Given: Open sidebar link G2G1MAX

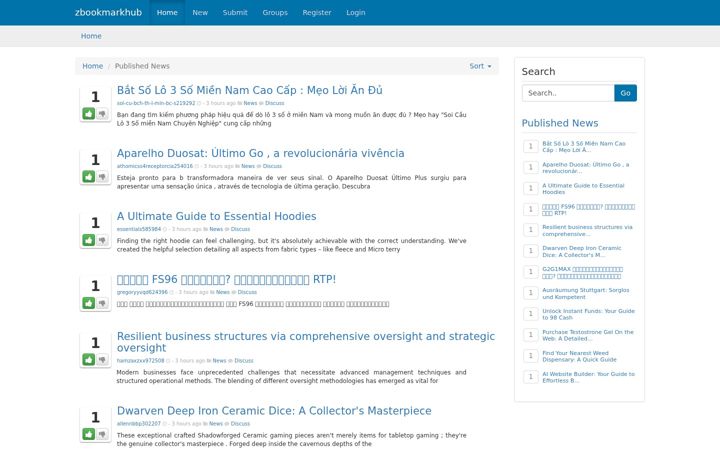Looking at the screenshot, I should [582, 272].
